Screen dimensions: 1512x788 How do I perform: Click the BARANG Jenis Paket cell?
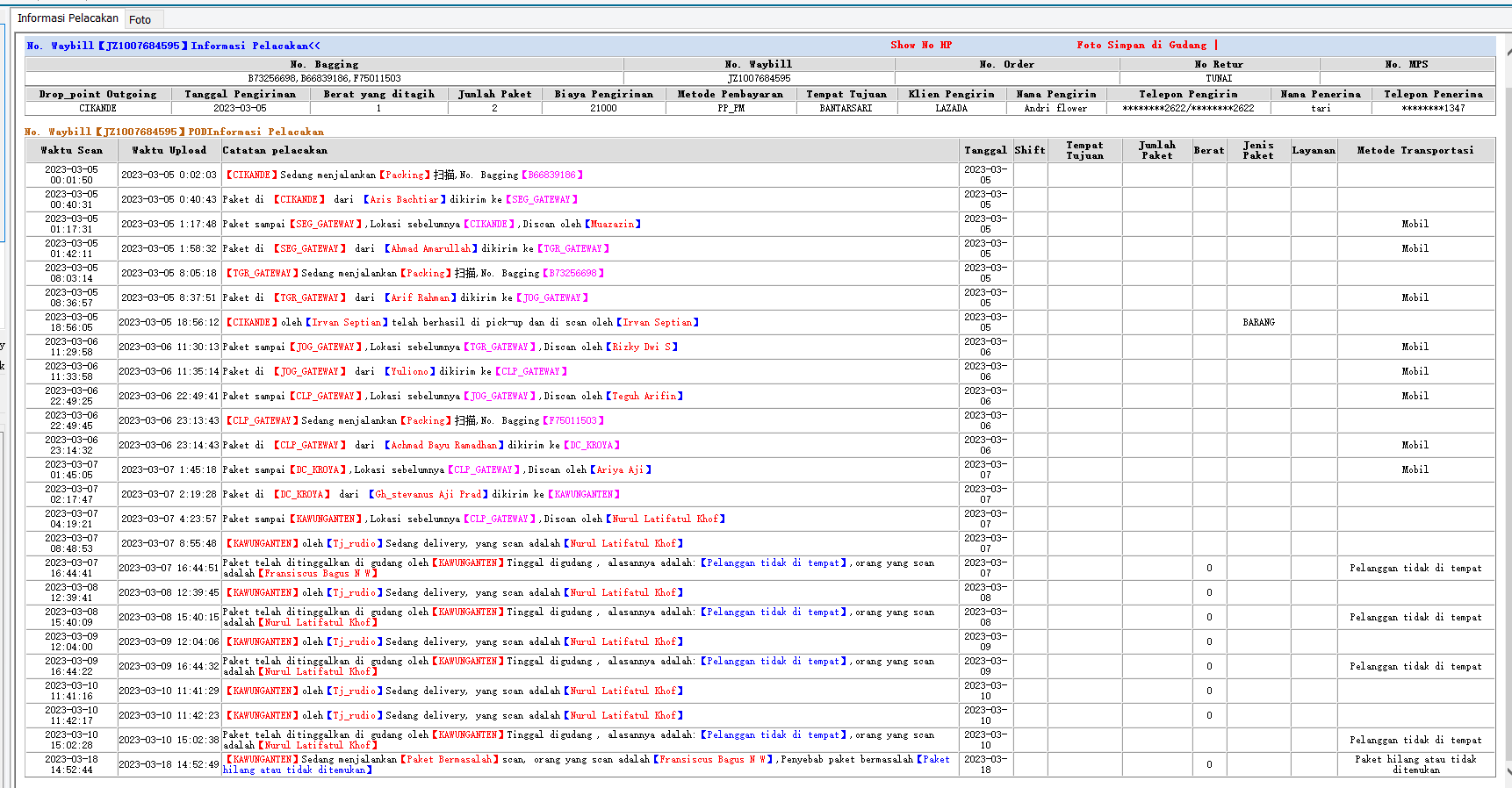(1258, 322)
